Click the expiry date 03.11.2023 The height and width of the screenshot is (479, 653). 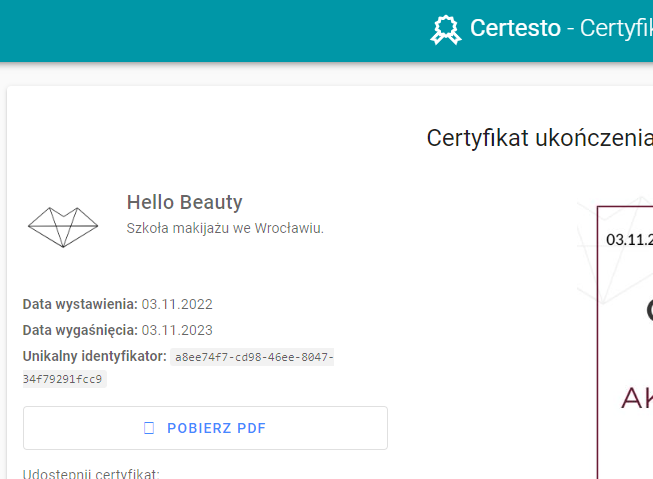[x=177, y=330]
